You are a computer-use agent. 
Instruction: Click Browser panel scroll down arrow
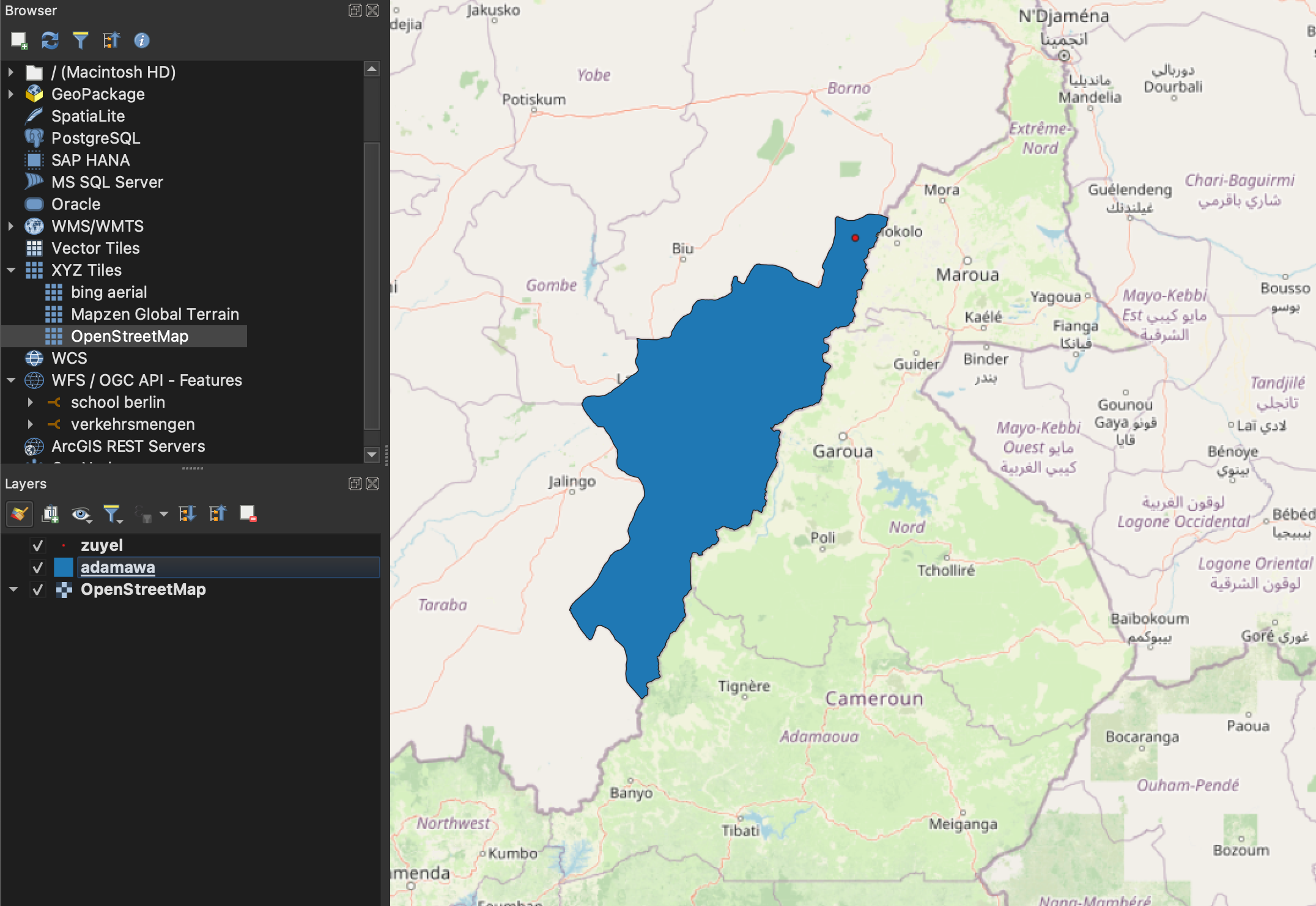[x=371, y=454]
